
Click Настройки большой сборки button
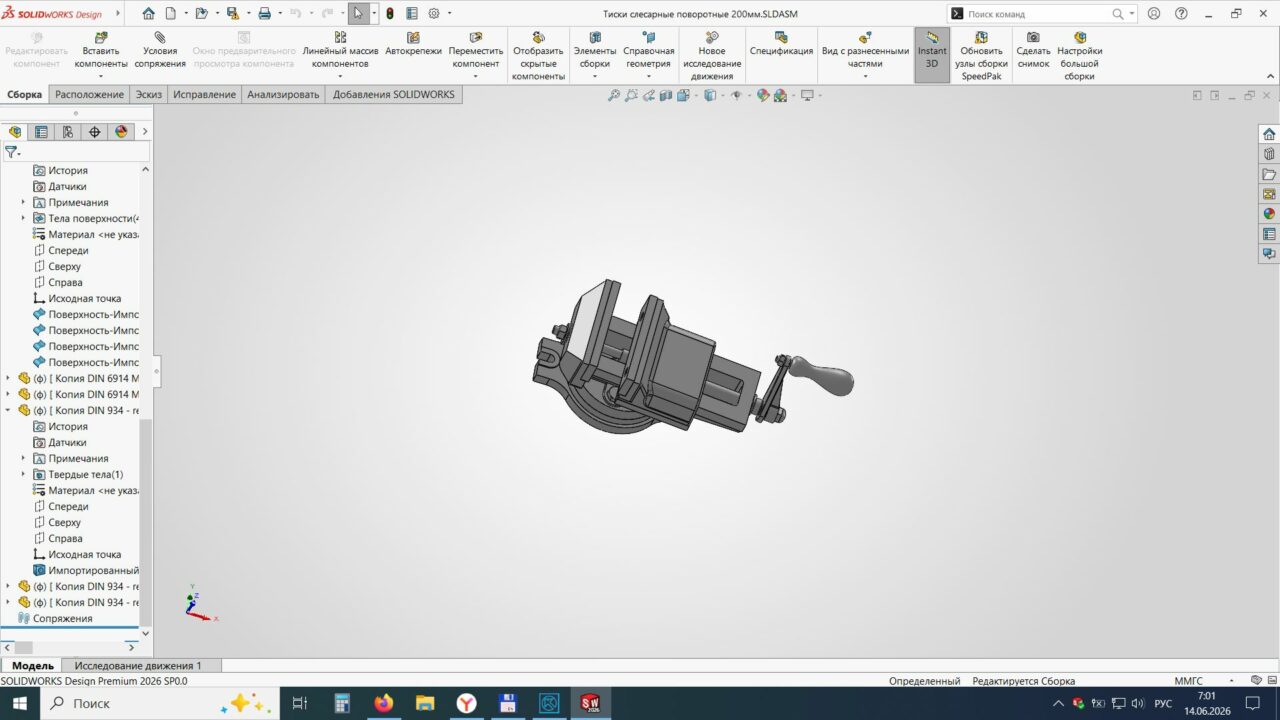click(1080, 56)
